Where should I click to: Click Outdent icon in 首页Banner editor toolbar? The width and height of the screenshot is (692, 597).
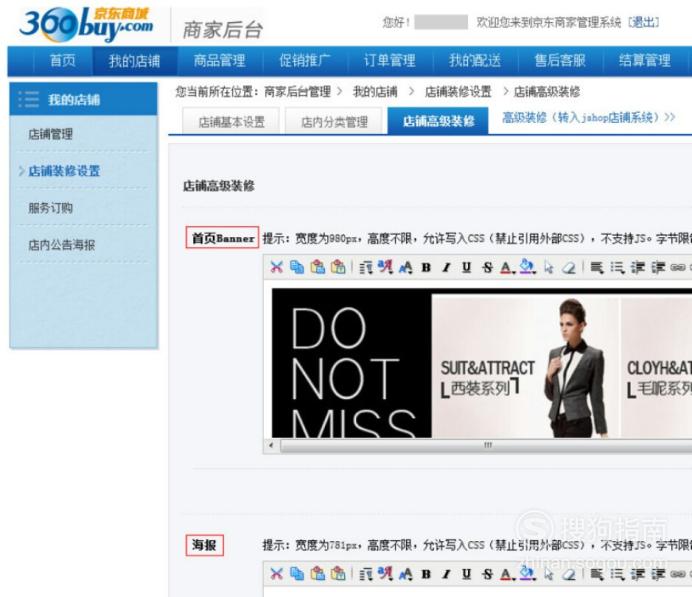pos(637,267)
